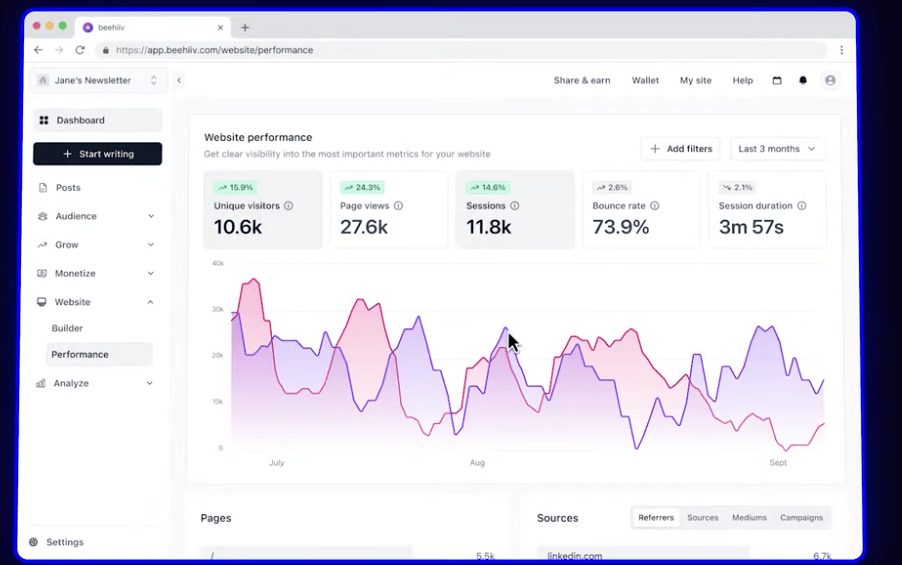Collapse sidebar with the left chevron icon
The image size is (902, 565).
pyautogui.click(x=179, y=81)
